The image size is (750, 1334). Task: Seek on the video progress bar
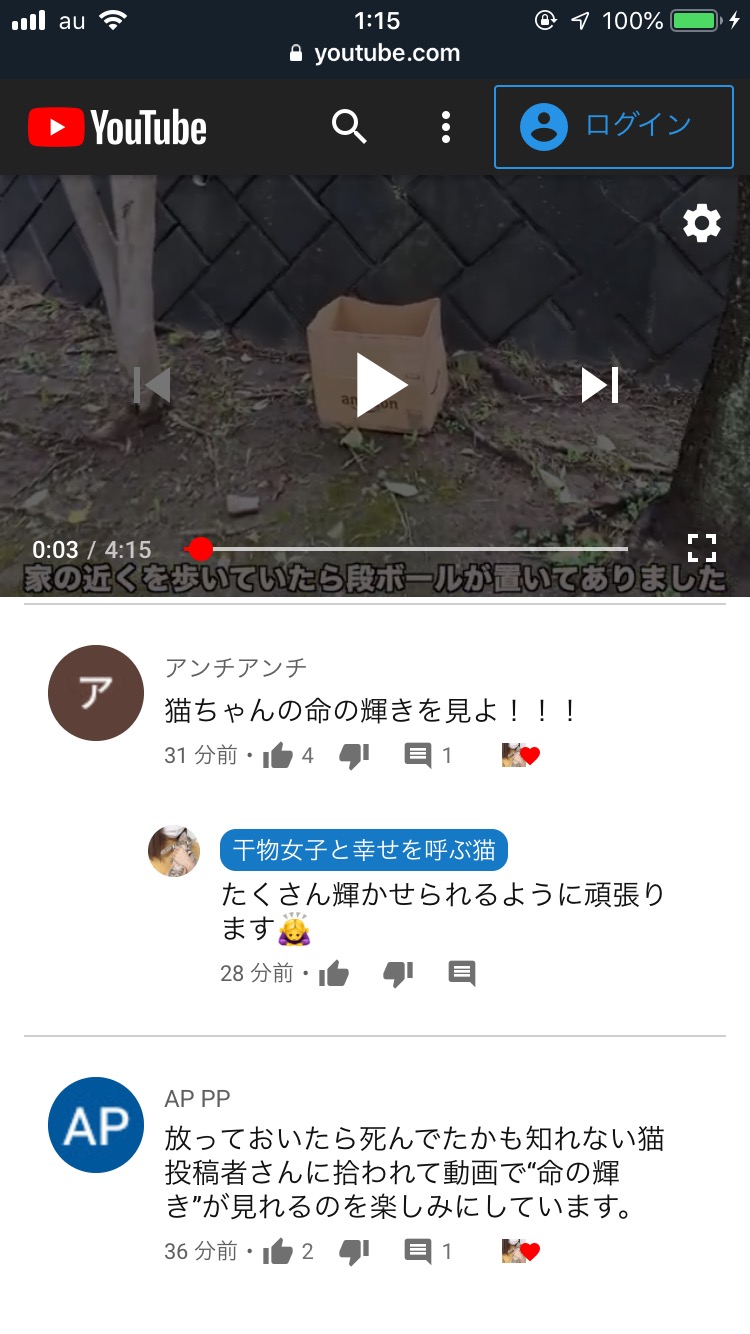pos(408,549)
